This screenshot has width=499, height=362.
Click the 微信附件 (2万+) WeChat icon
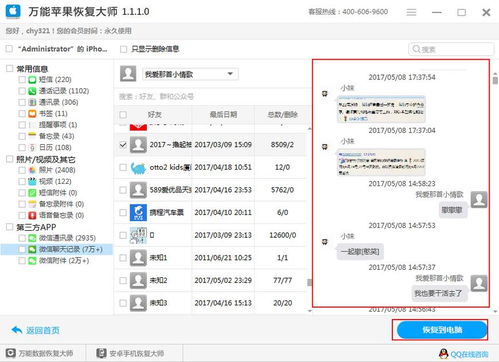click(32, 261)
